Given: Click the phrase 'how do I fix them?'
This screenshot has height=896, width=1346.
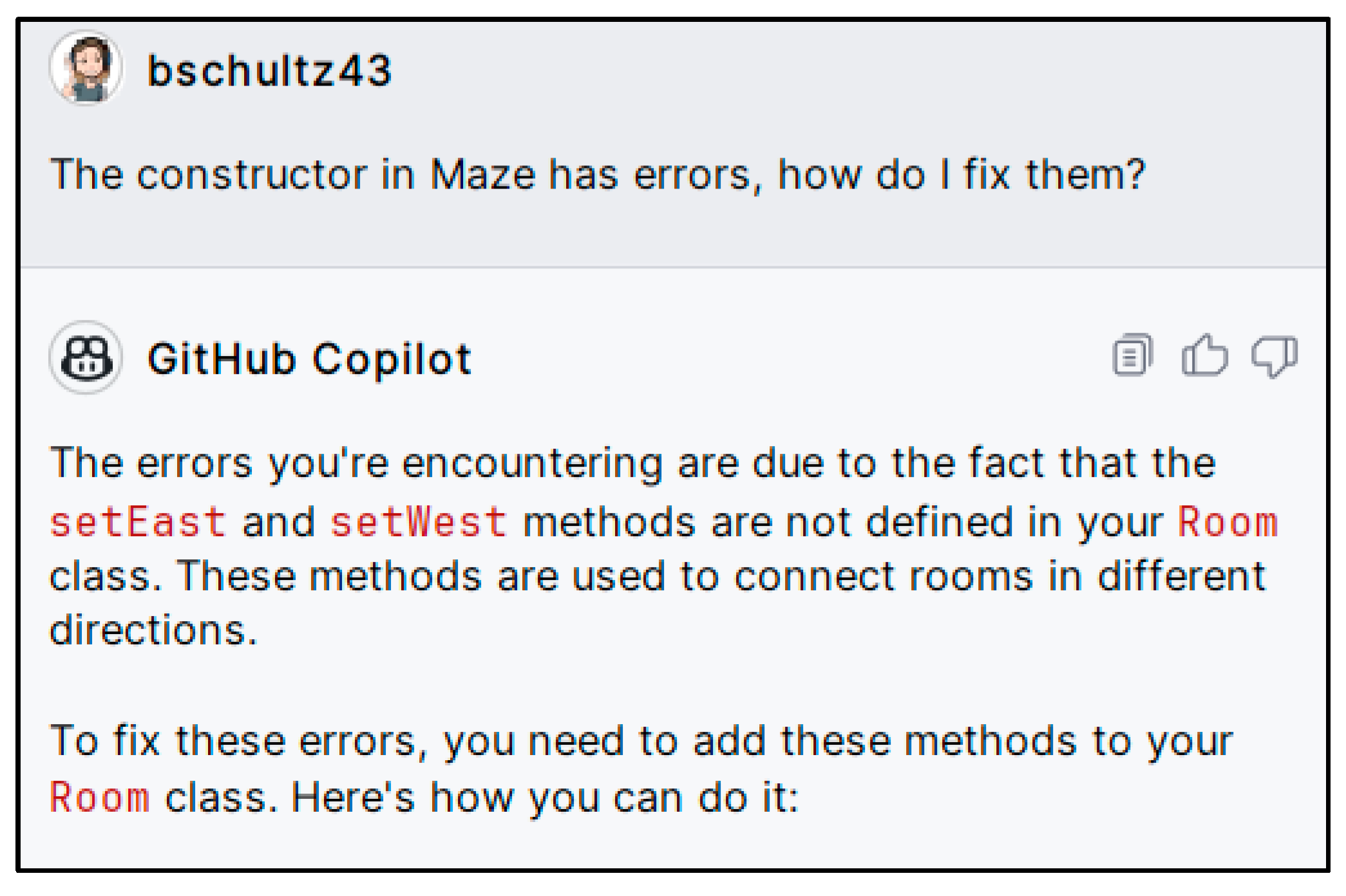Looking at the screenshot, I should tap(962, 174).
